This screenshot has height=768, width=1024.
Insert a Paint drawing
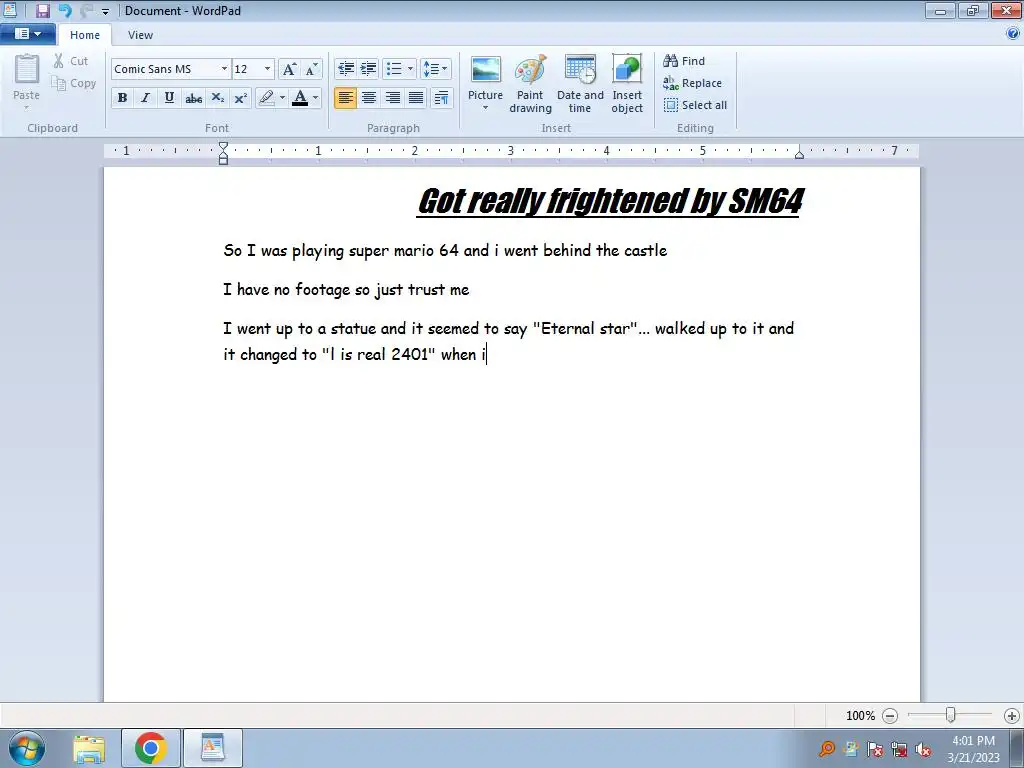point(530,84)
